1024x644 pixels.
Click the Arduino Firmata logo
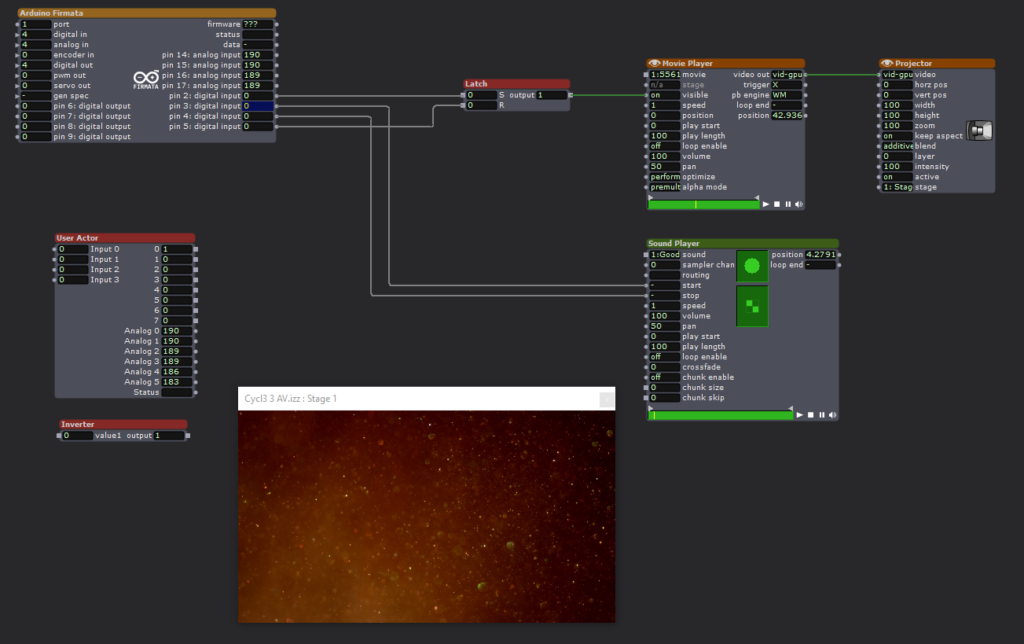coord(146,80)
